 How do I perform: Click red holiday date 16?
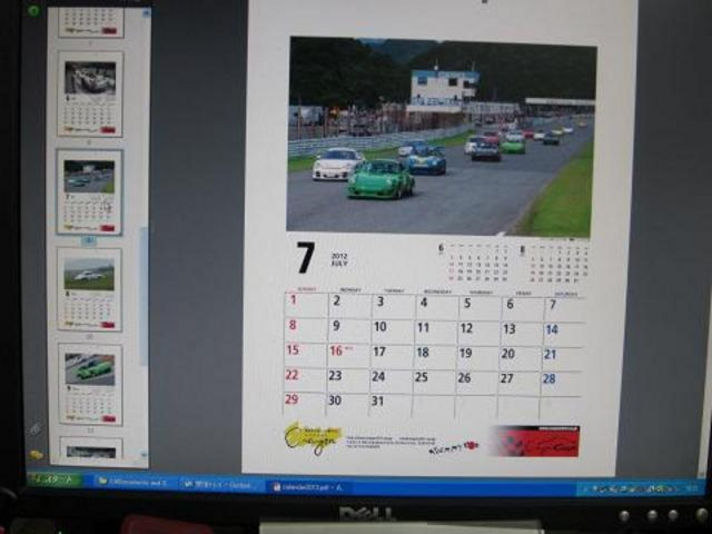(x=336, y=351)
